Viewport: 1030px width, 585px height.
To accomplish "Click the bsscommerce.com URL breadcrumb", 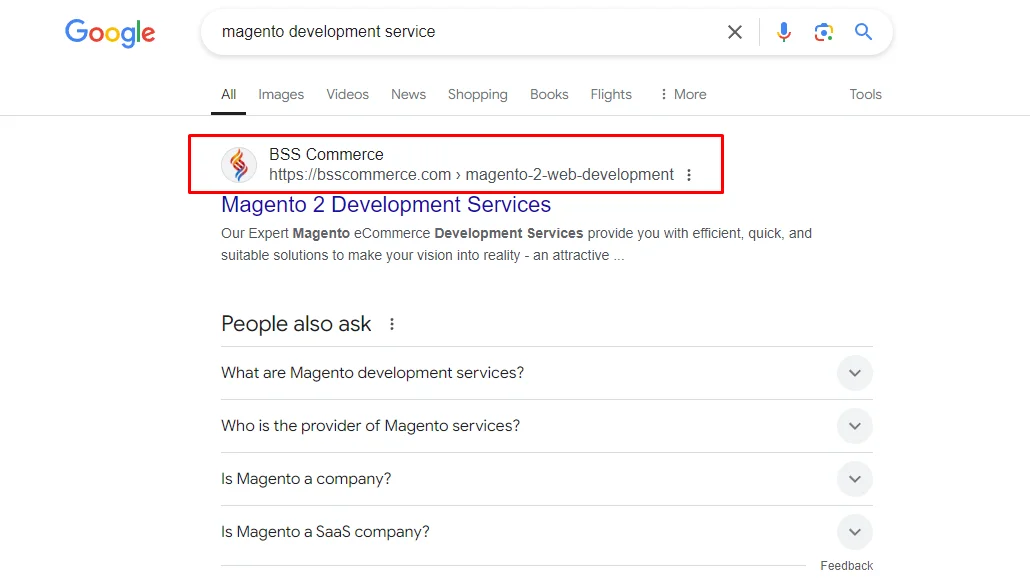I will point(471,175).
